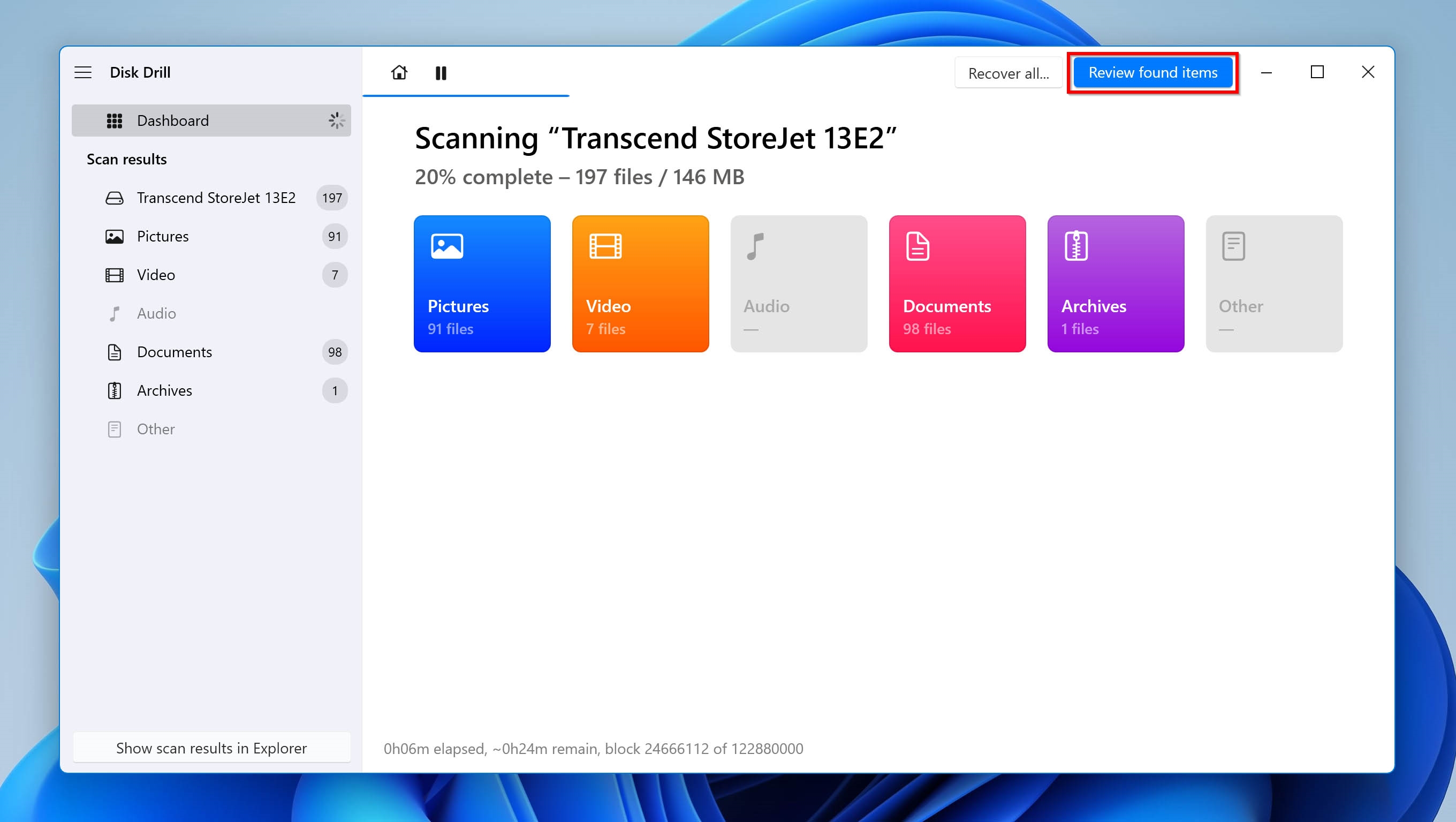Close the Disk Drill window
Viewport: 1456px width, 822px height.
1368,72
